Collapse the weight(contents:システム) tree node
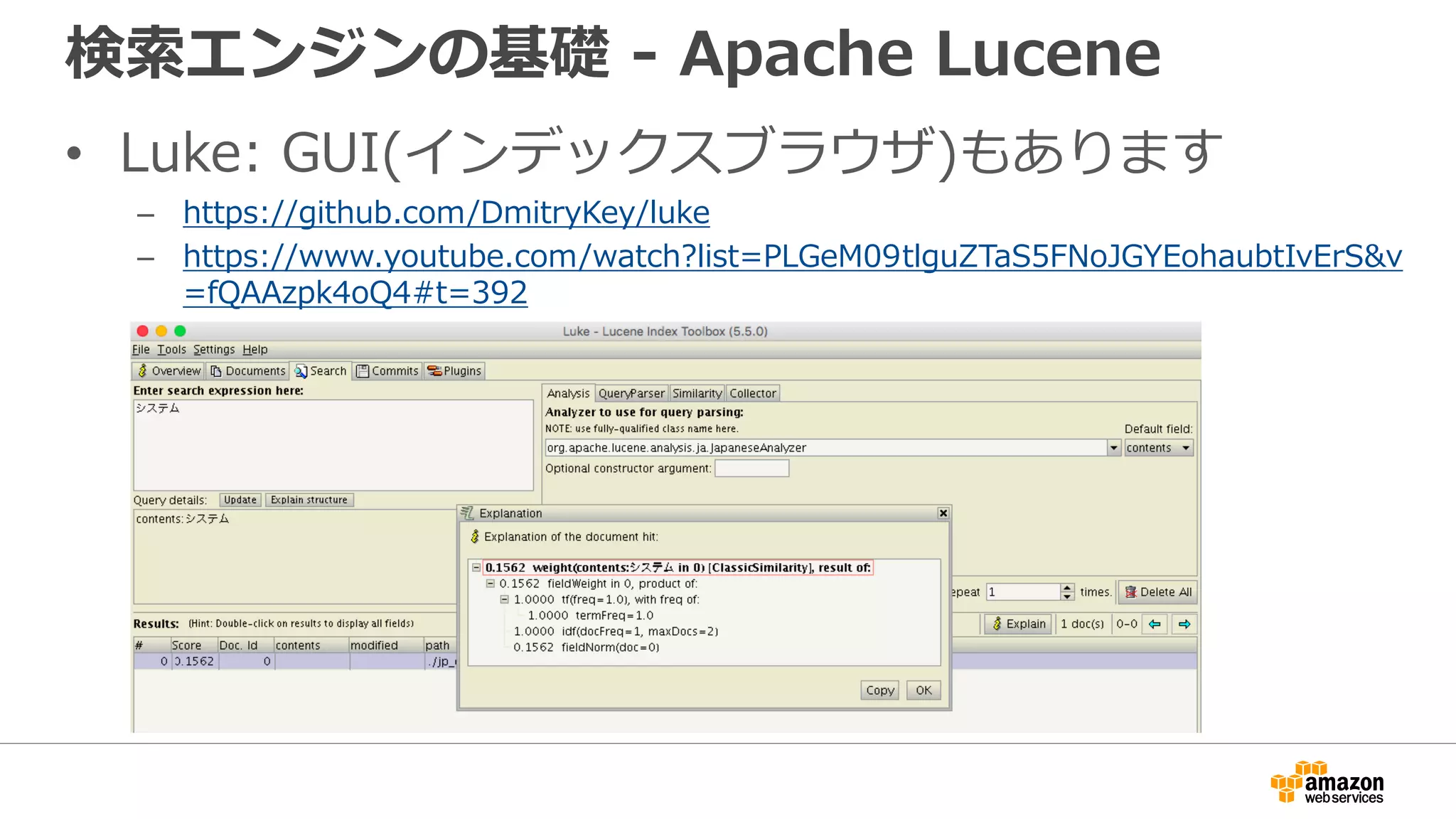 476,567
